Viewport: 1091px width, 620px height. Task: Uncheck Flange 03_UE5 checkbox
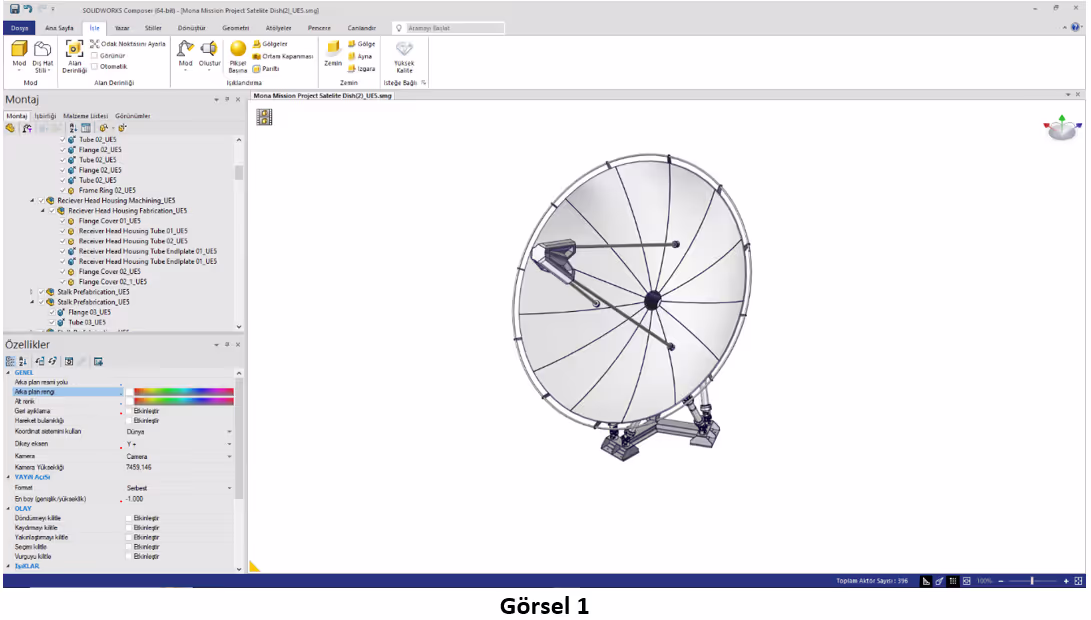[x=52, y=312]
